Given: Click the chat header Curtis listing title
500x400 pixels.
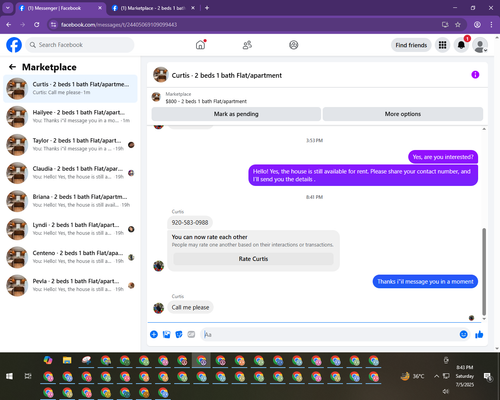Looking at the screenshot, I should pyautogui.click(x=227, y=75).
